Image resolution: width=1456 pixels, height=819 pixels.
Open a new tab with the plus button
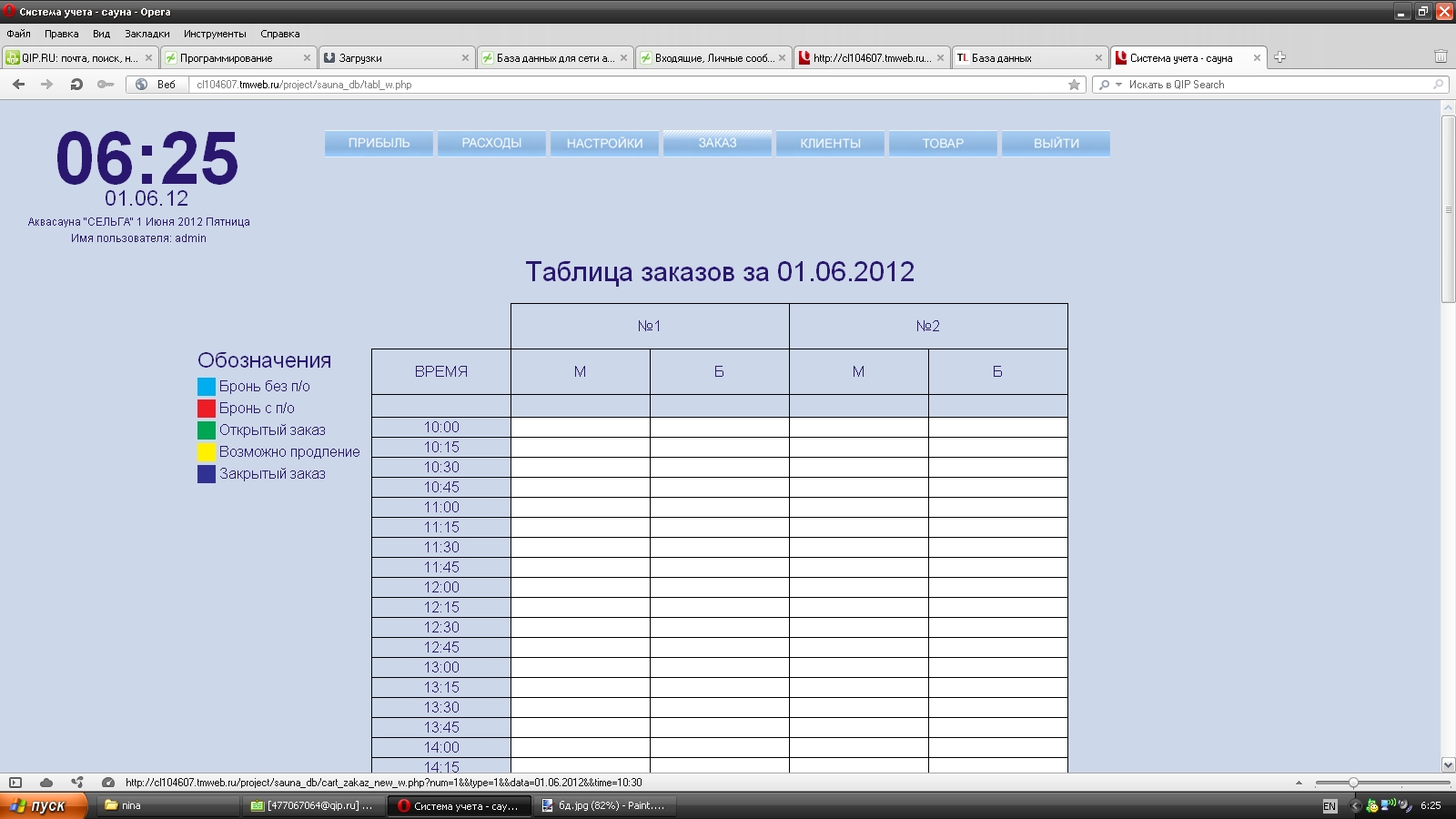[1279, 57]
